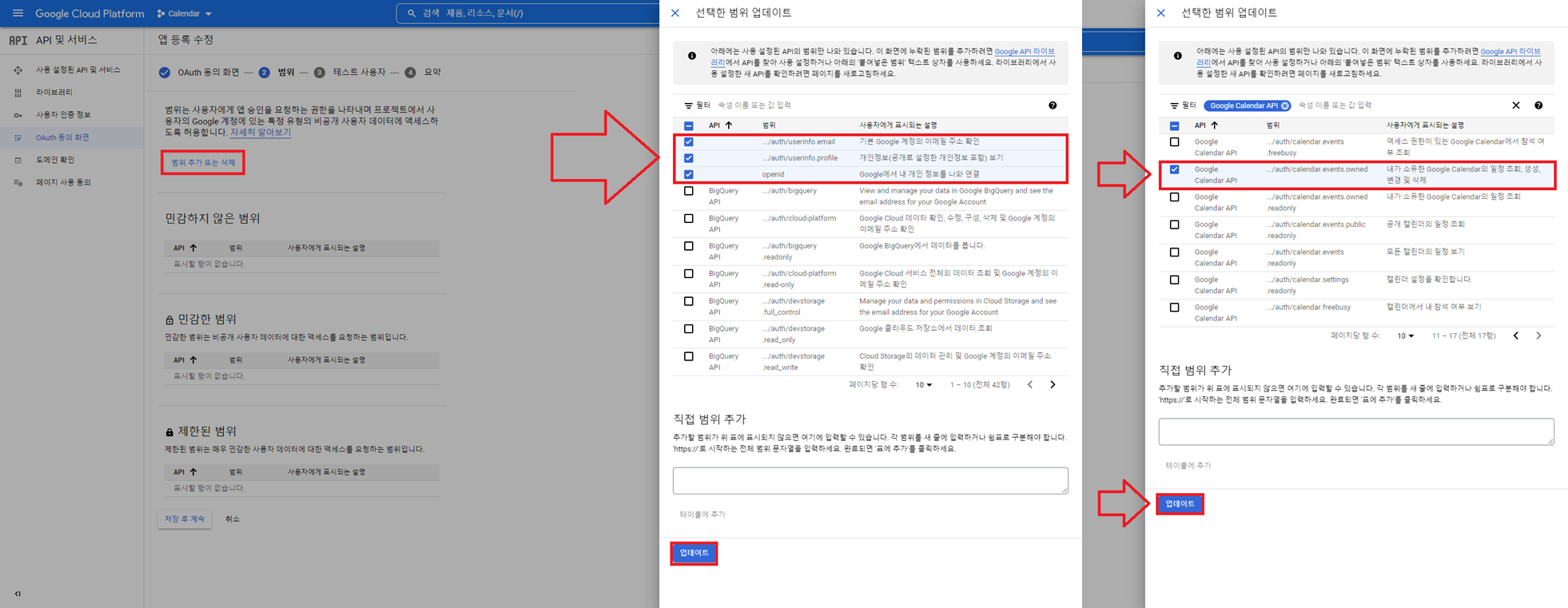Viewport: 1568px width, 608px height.
Task: Open the main navigation hamburger menu
Action: click(x=18, y=13)
